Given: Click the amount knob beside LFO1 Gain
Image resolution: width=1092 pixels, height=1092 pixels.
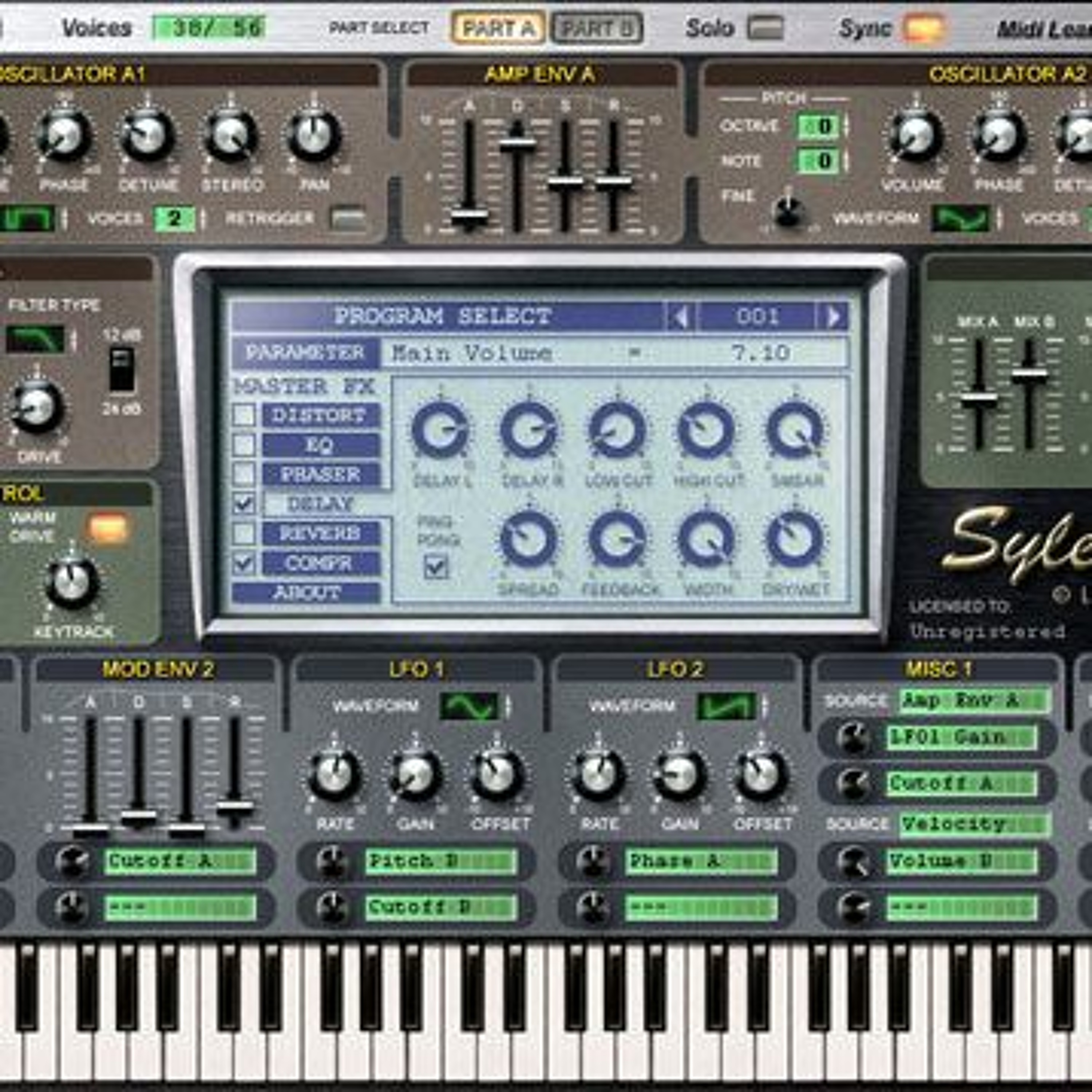Looking at the screenshot, I should (854, 739).
